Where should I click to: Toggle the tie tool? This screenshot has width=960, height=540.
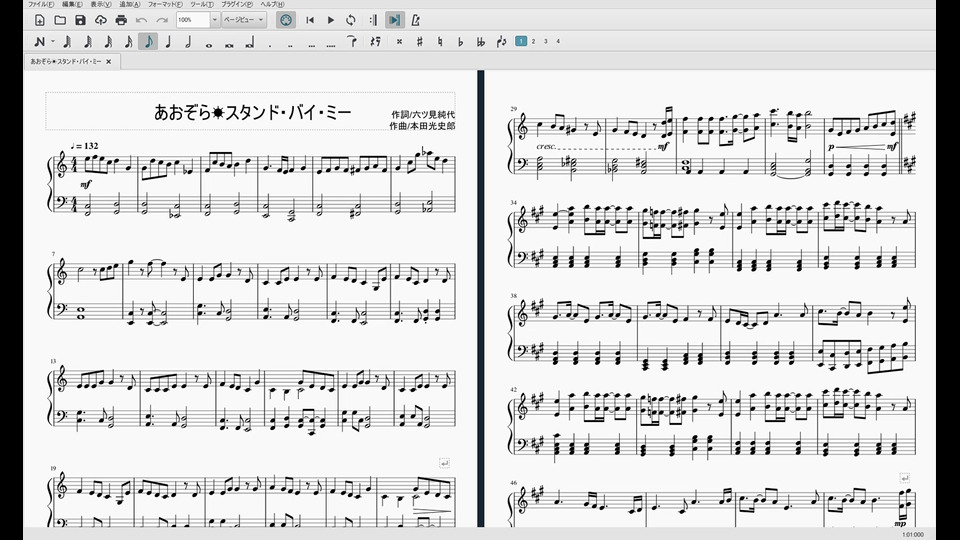pos(352,42)
